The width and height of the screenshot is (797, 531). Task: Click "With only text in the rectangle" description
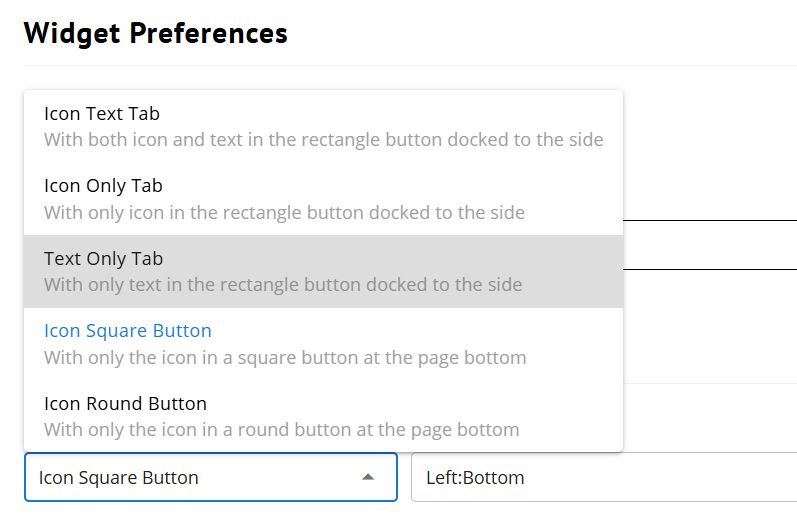tap(283, 285)
